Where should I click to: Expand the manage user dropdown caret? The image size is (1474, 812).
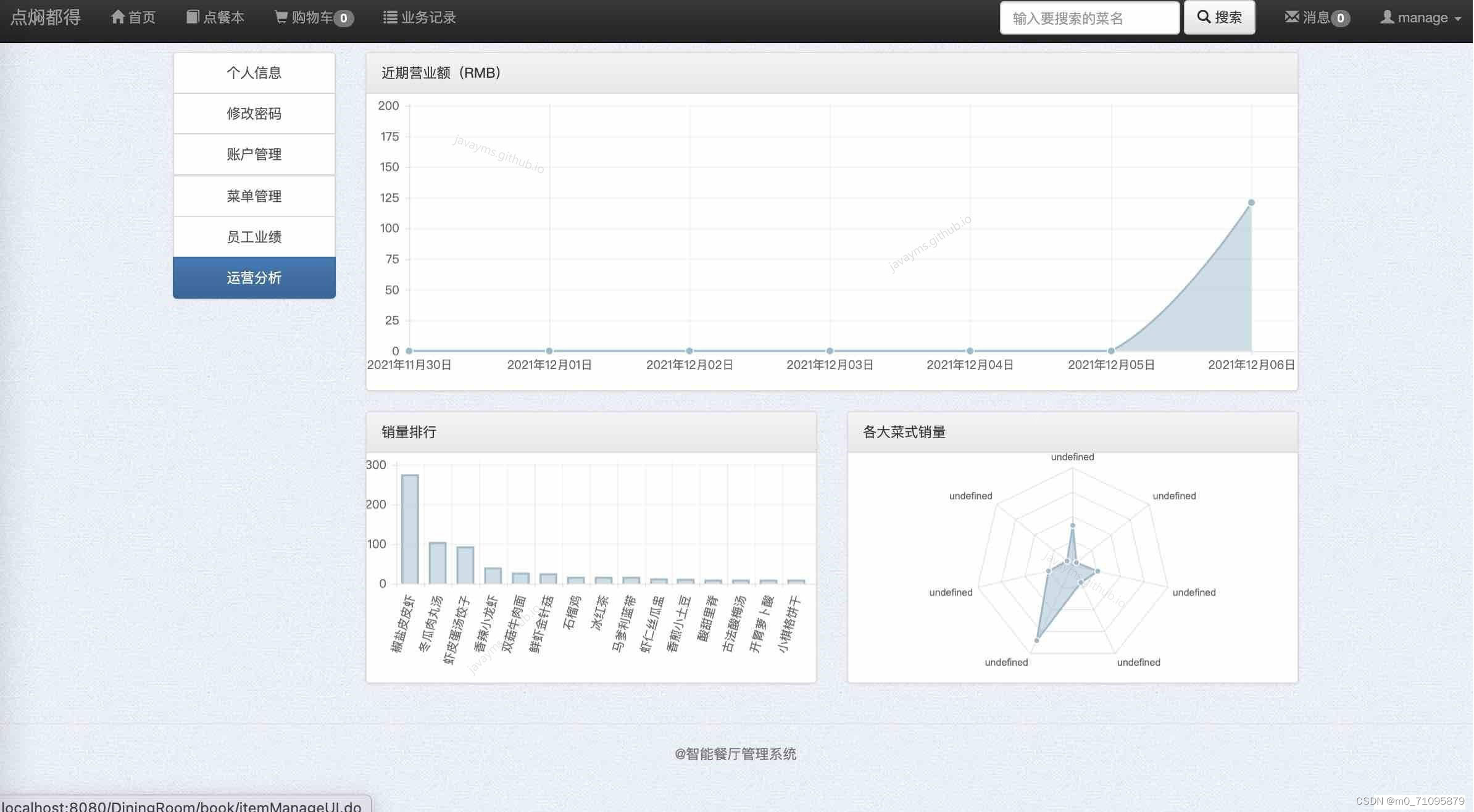click(x=1458, y=19)
